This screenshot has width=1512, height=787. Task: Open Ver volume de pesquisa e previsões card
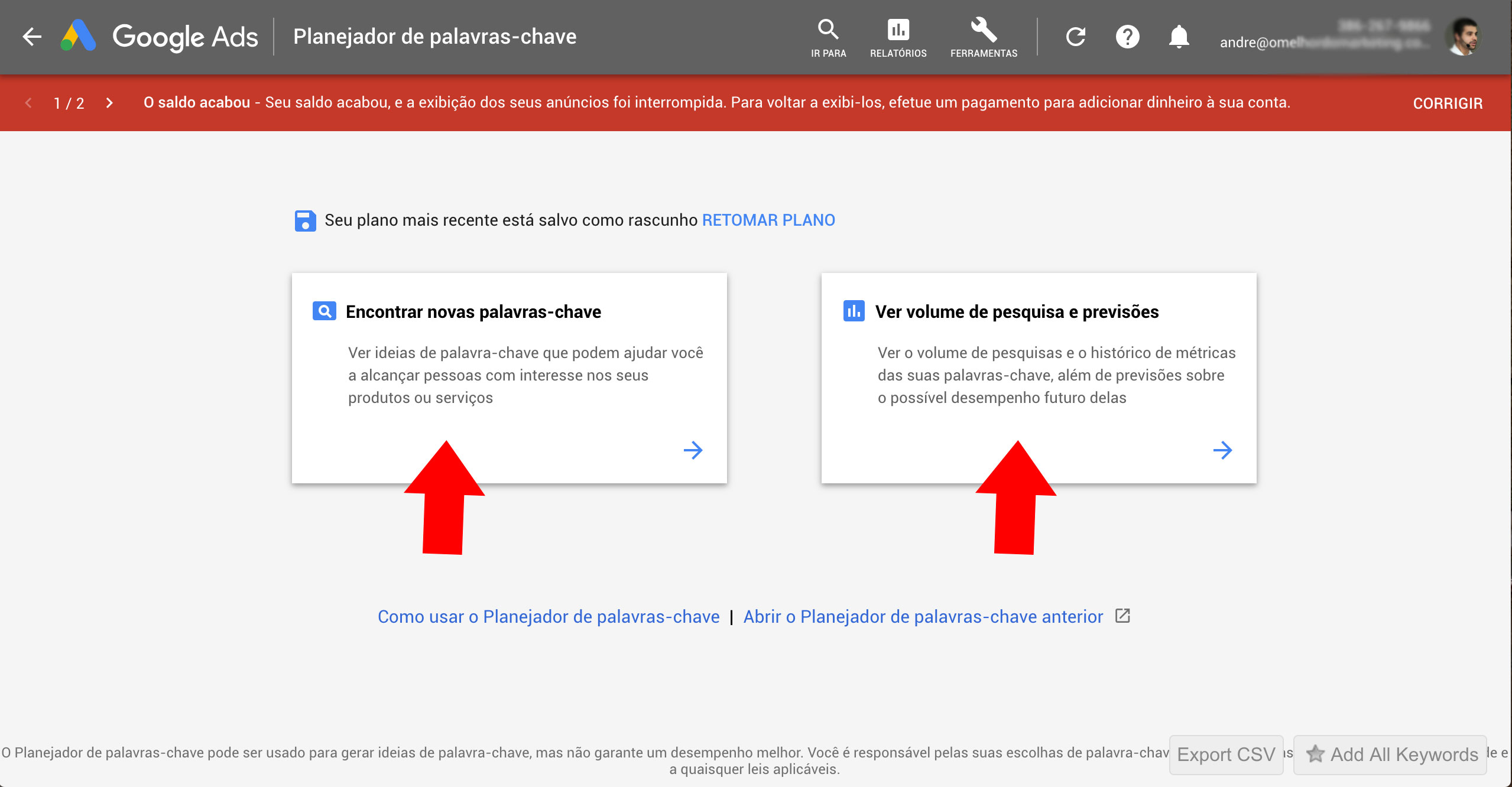tap(1017, 312)
